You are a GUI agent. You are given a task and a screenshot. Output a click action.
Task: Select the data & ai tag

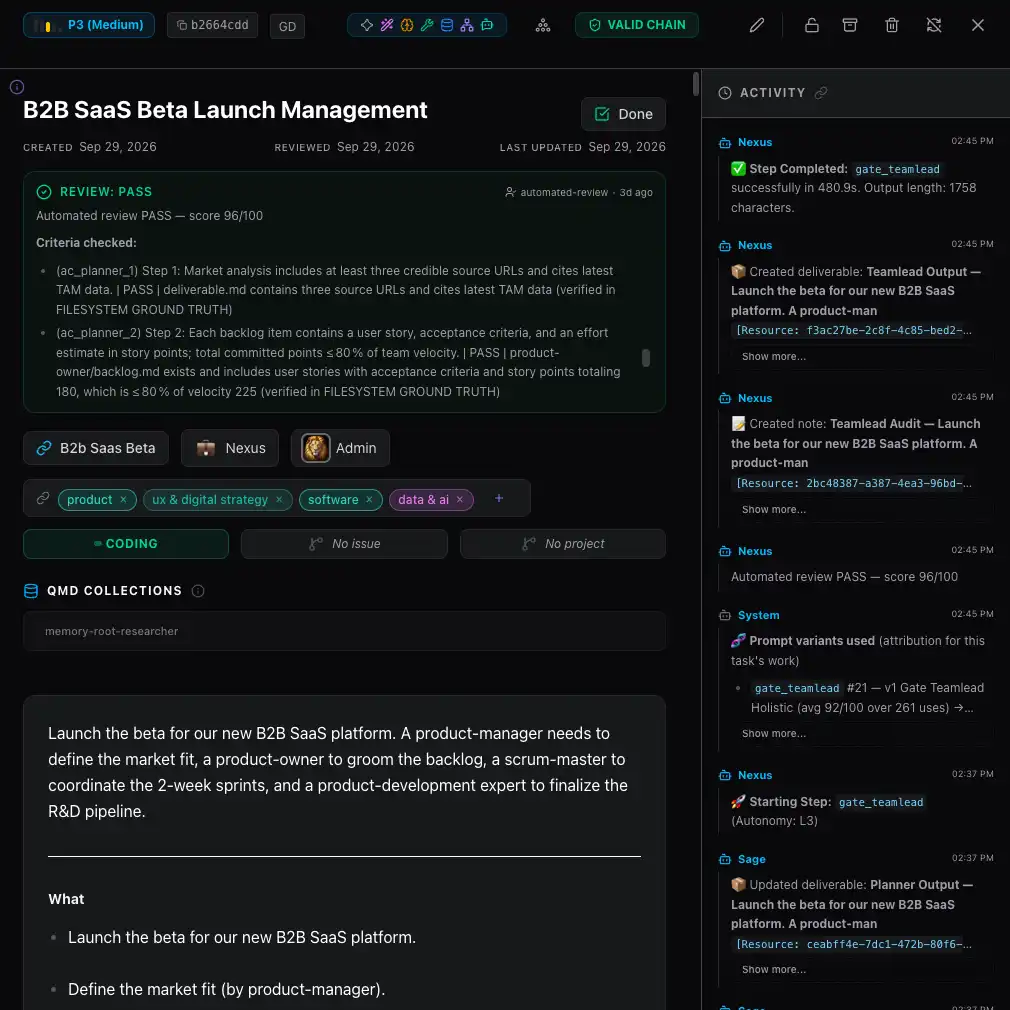pyautogui.click(x=423, y=500)
